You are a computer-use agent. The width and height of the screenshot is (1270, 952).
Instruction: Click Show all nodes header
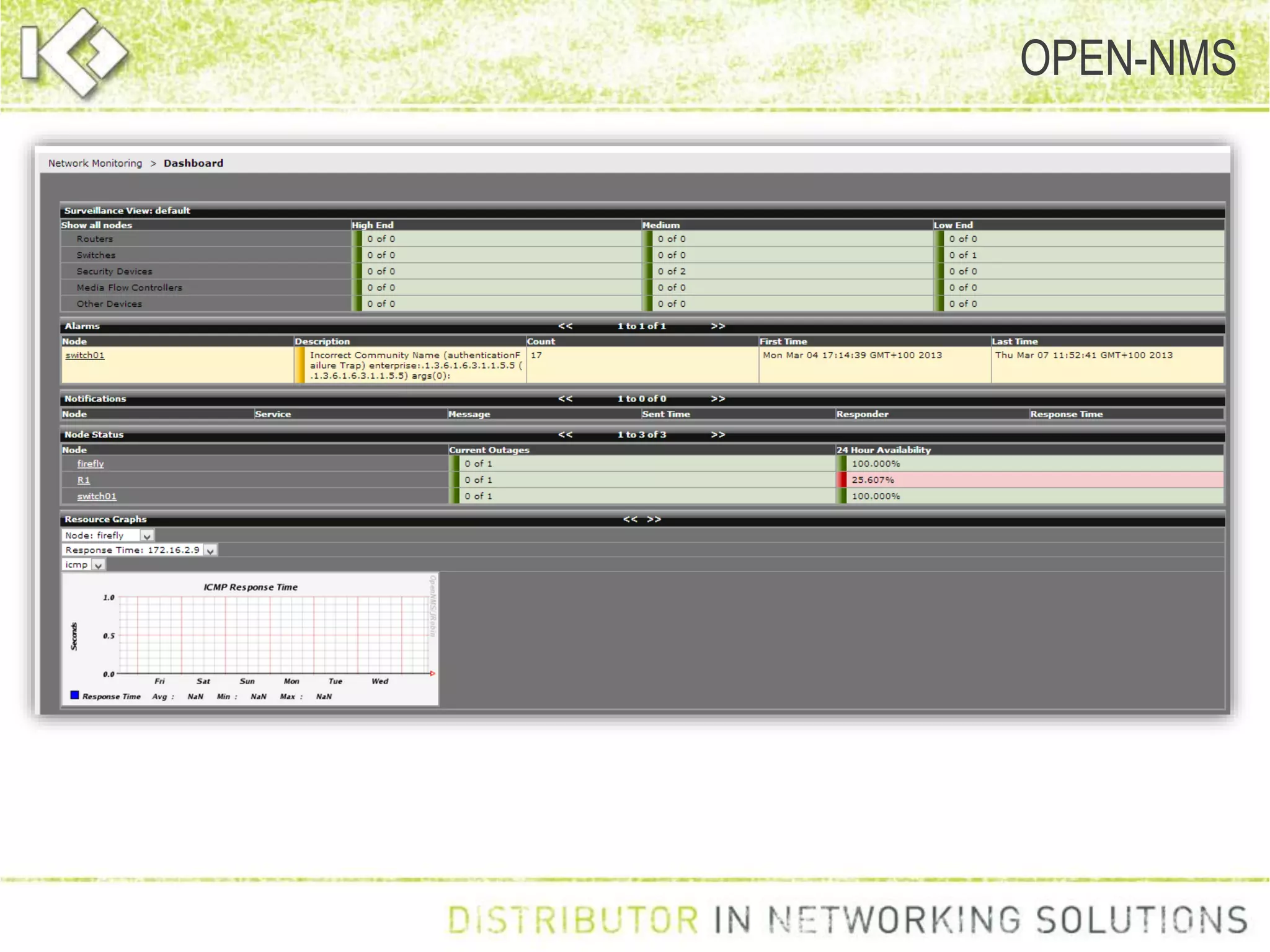(97, 225)
